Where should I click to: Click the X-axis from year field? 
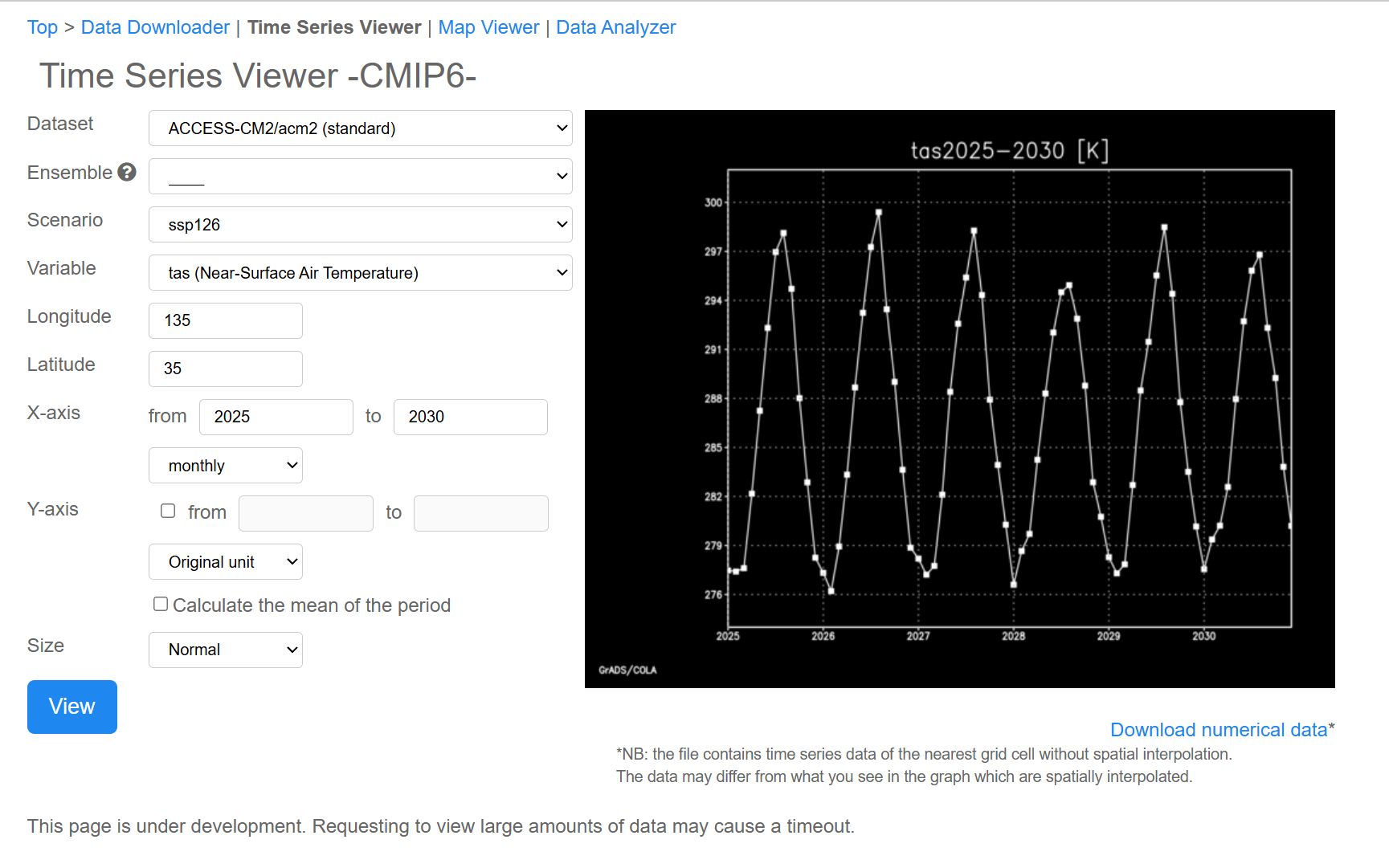pos(276,417)
